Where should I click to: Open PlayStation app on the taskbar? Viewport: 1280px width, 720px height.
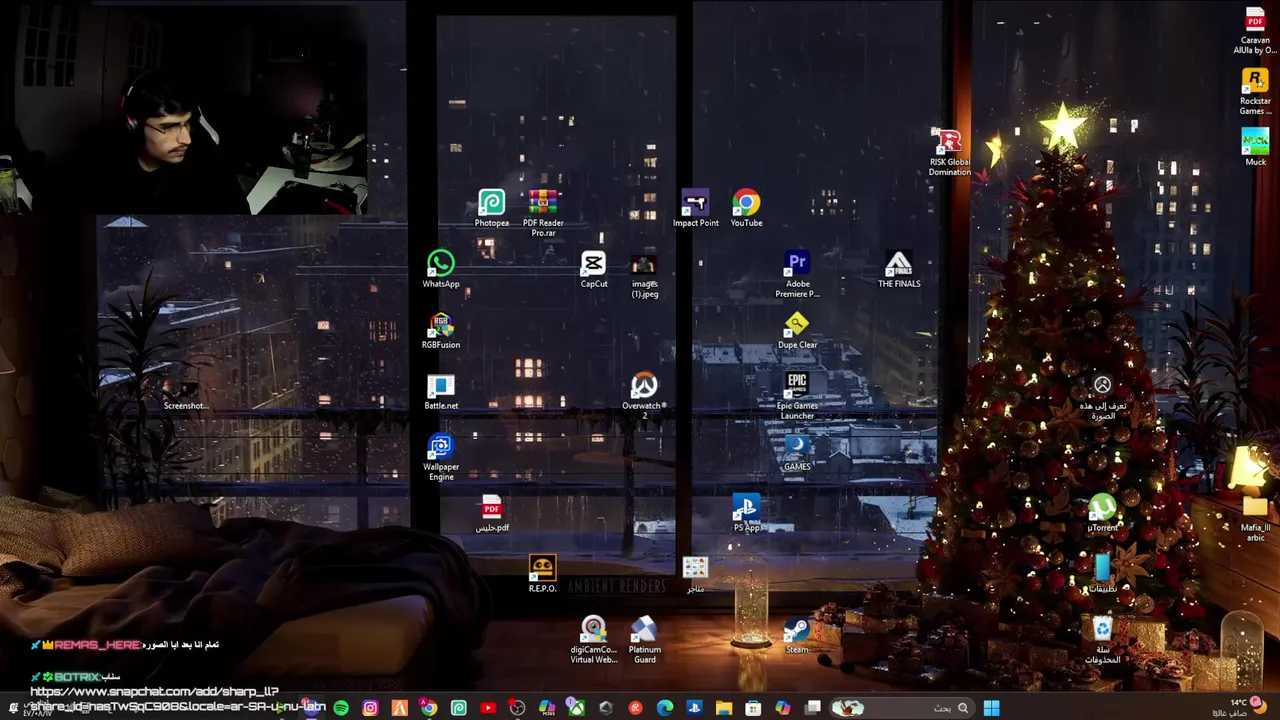tap(694, 708)
